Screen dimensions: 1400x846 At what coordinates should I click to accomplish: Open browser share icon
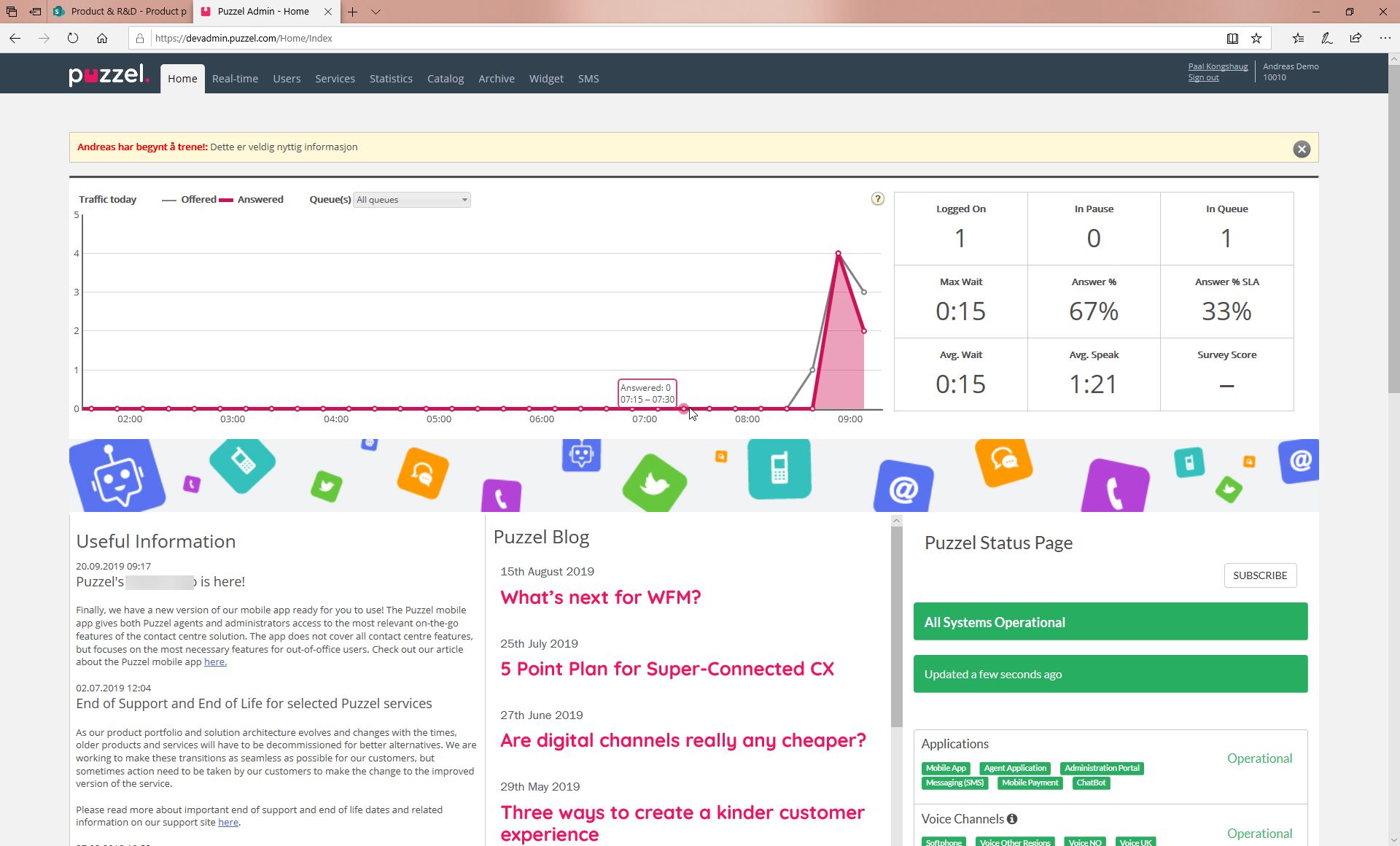pos(1356,39)
